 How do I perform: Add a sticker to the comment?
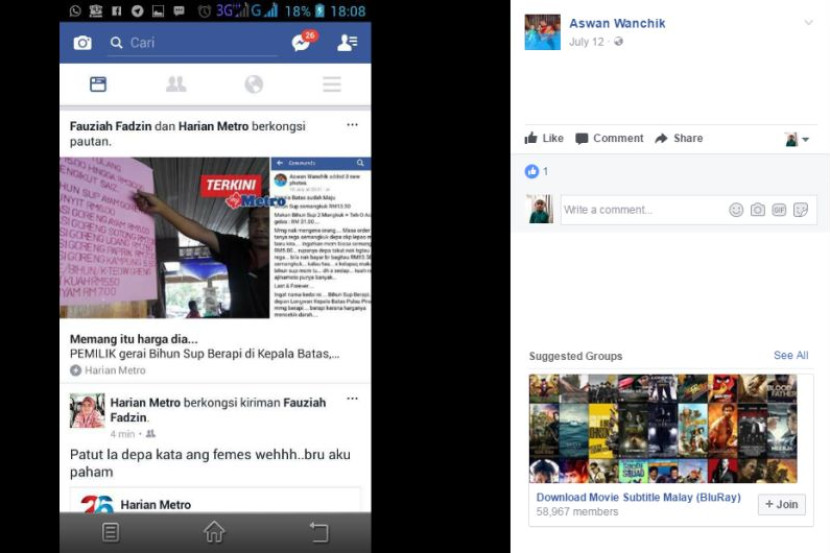coord(800,210)
